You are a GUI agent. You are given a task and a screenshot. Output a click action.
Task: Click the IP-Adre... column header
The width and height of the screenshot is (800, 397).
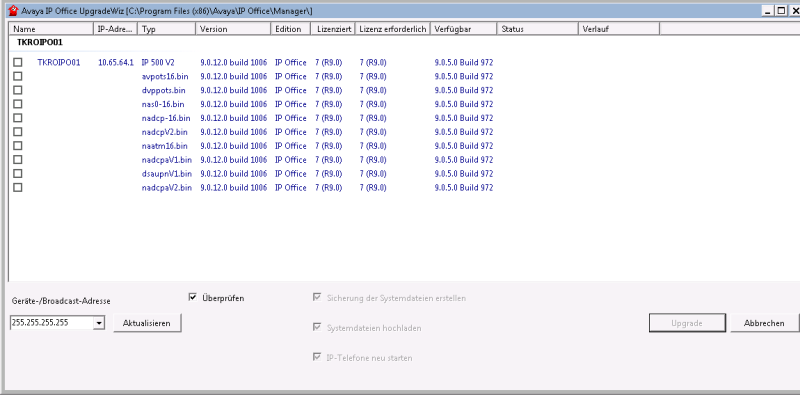[x=115, y=29]
